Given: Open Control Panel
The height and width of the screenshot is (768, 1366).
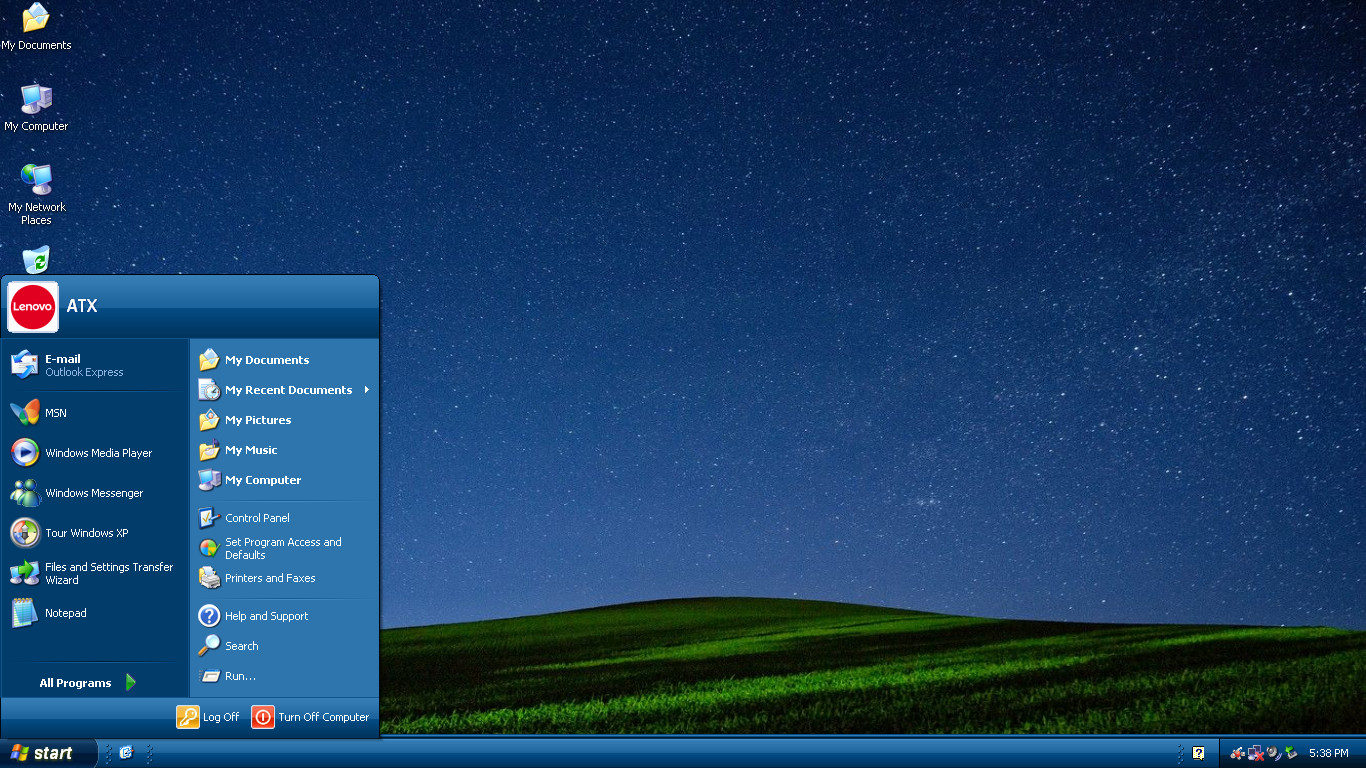Looking at the screenshot, I should tap(284, 518).
